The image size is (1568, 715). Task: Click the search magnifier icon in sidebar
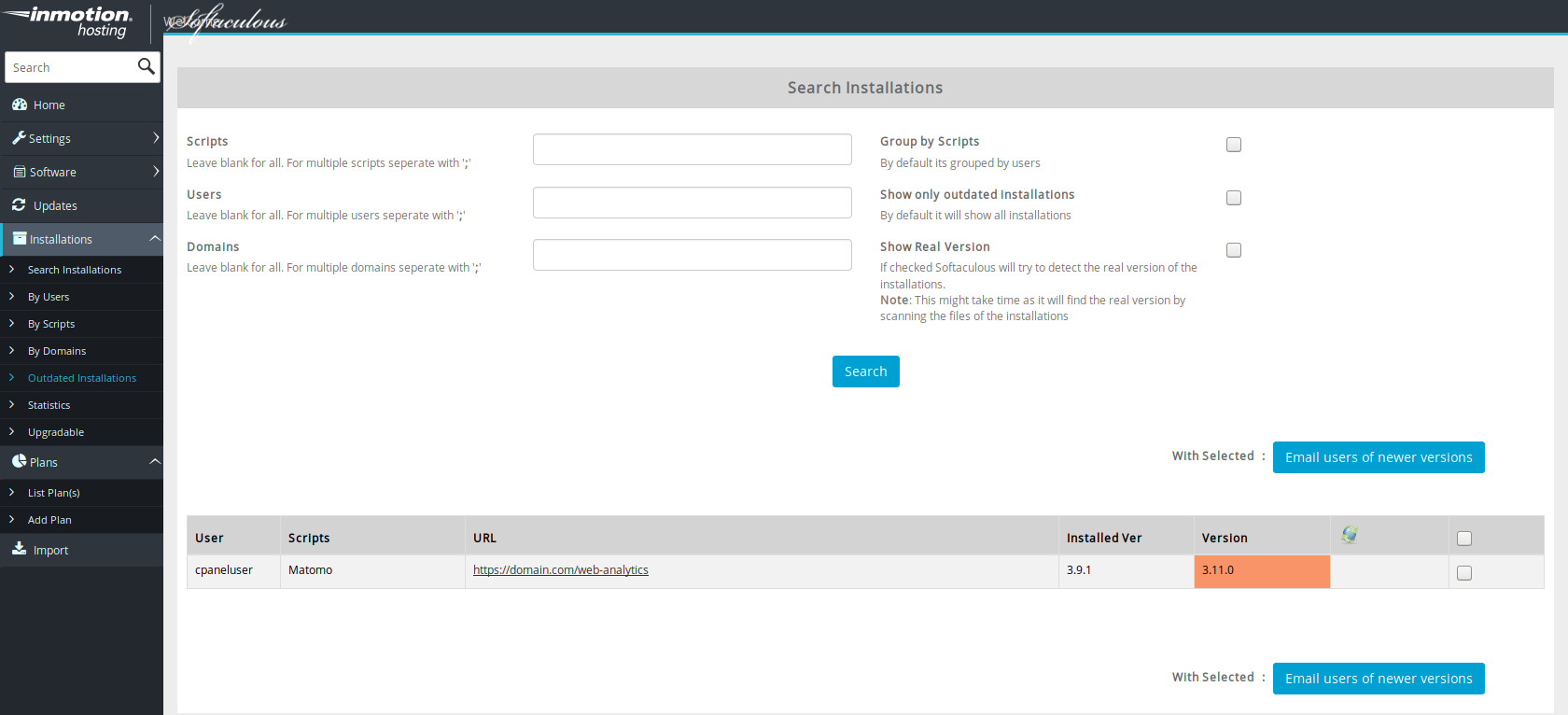click(x=146, y=66)
